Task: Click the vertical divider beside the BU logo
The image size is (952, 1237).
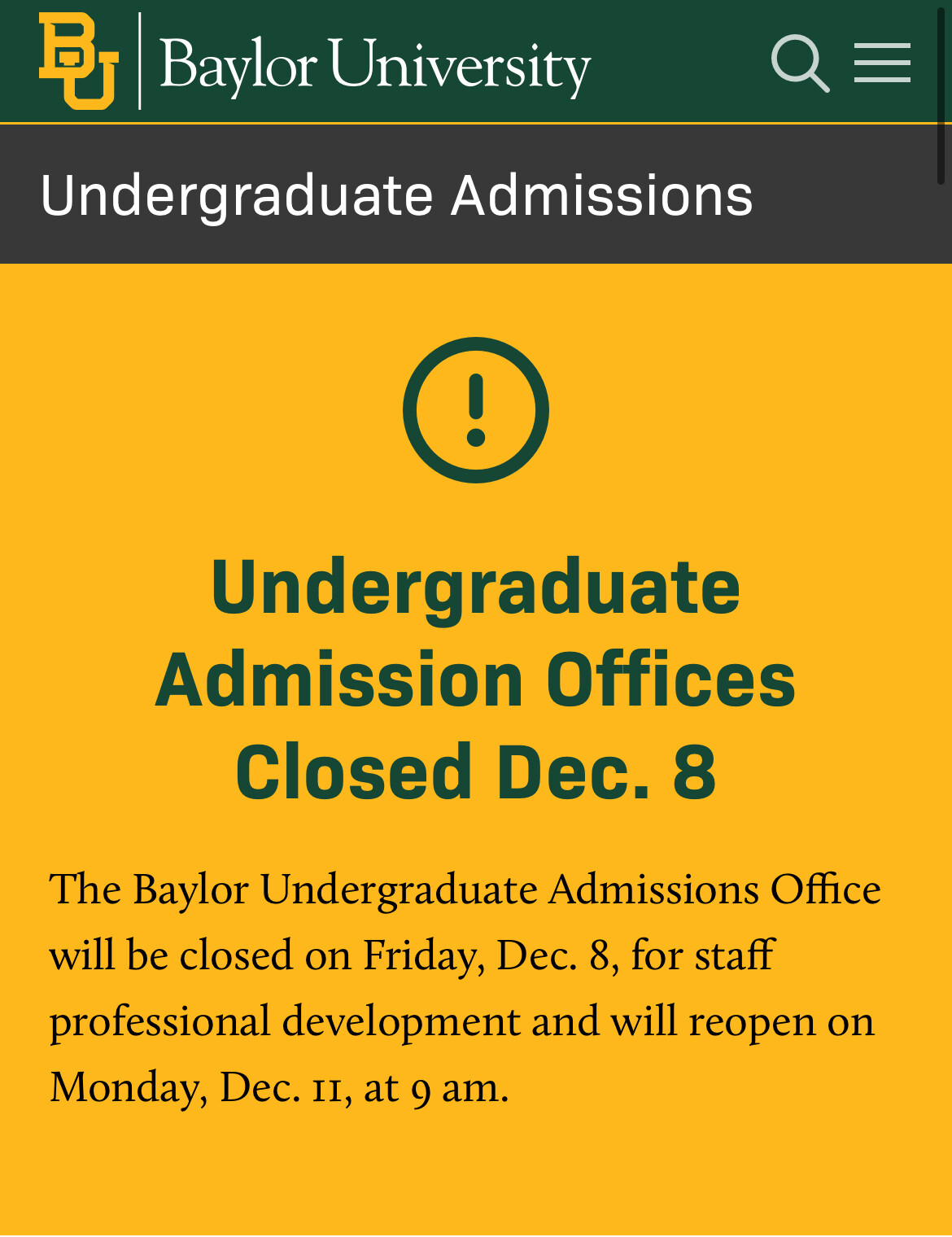Action: click(x=140, y=61)
